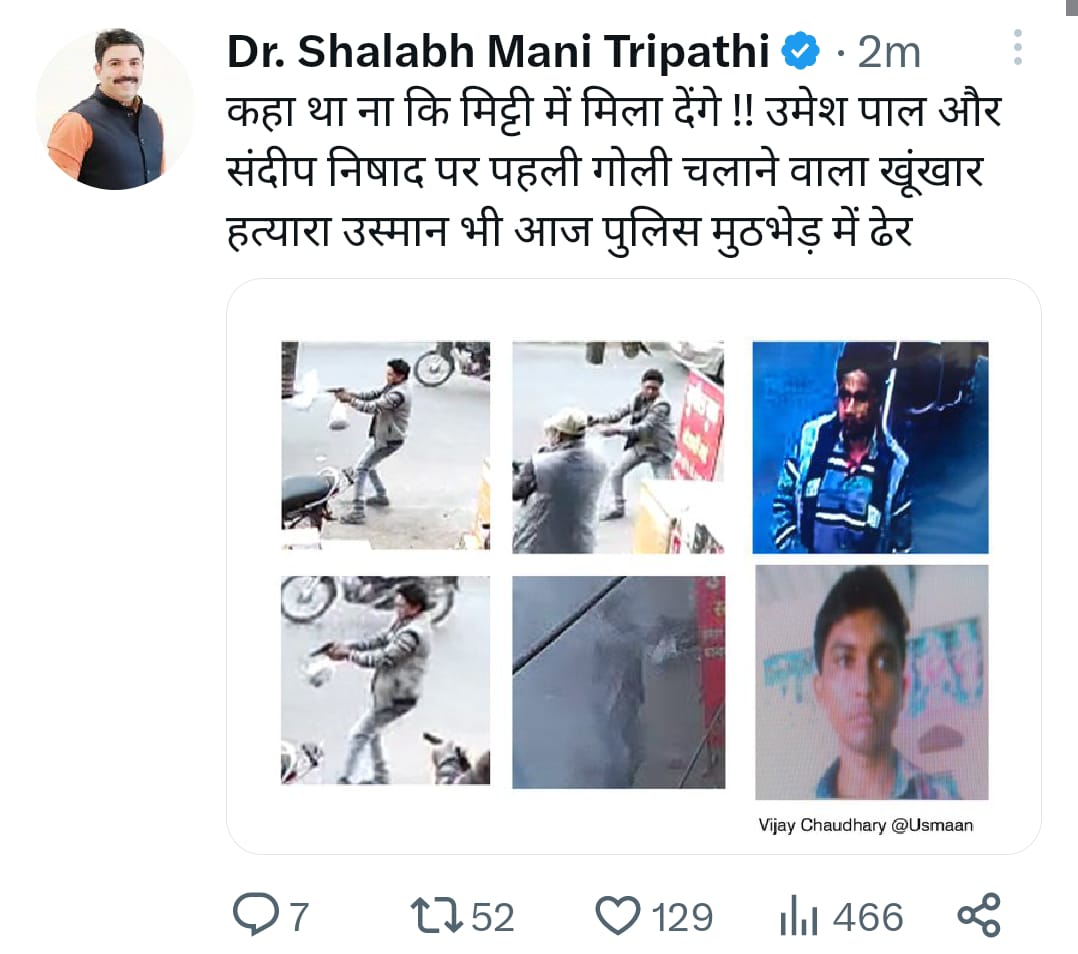The image size is (1078, 954).
Task: Open the smoky bottom-middle photo
Action: pyautogui.click(x=618, y=682)
